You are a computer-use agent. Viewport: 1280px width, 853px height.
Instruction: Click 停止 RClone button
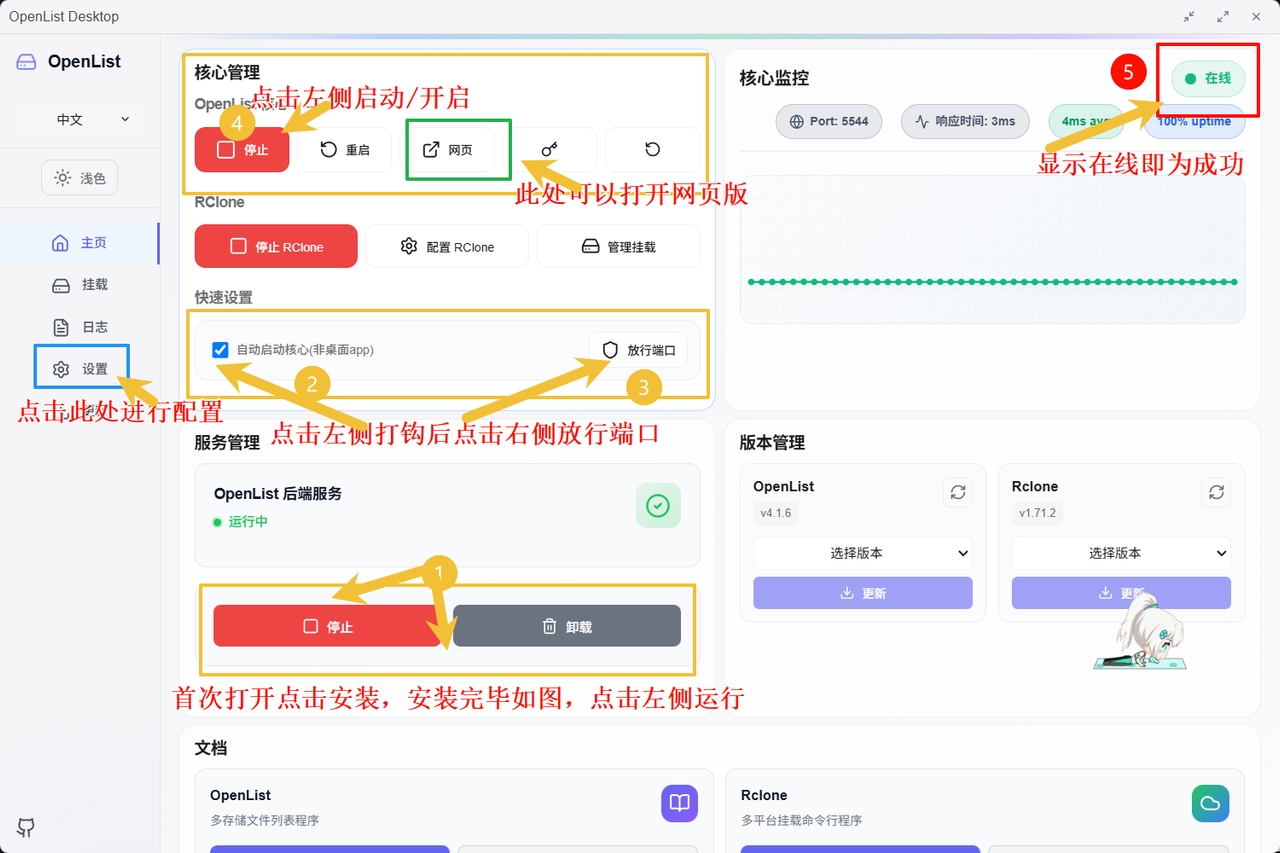[x=276, y=246]
